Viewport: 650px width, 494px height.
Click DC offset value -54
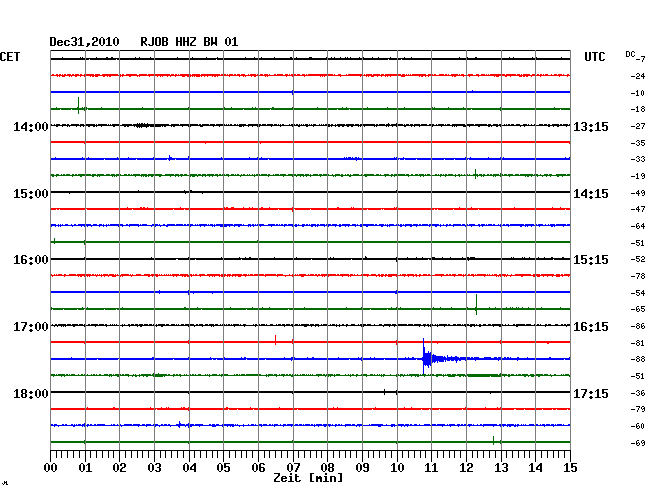(638, 293)
